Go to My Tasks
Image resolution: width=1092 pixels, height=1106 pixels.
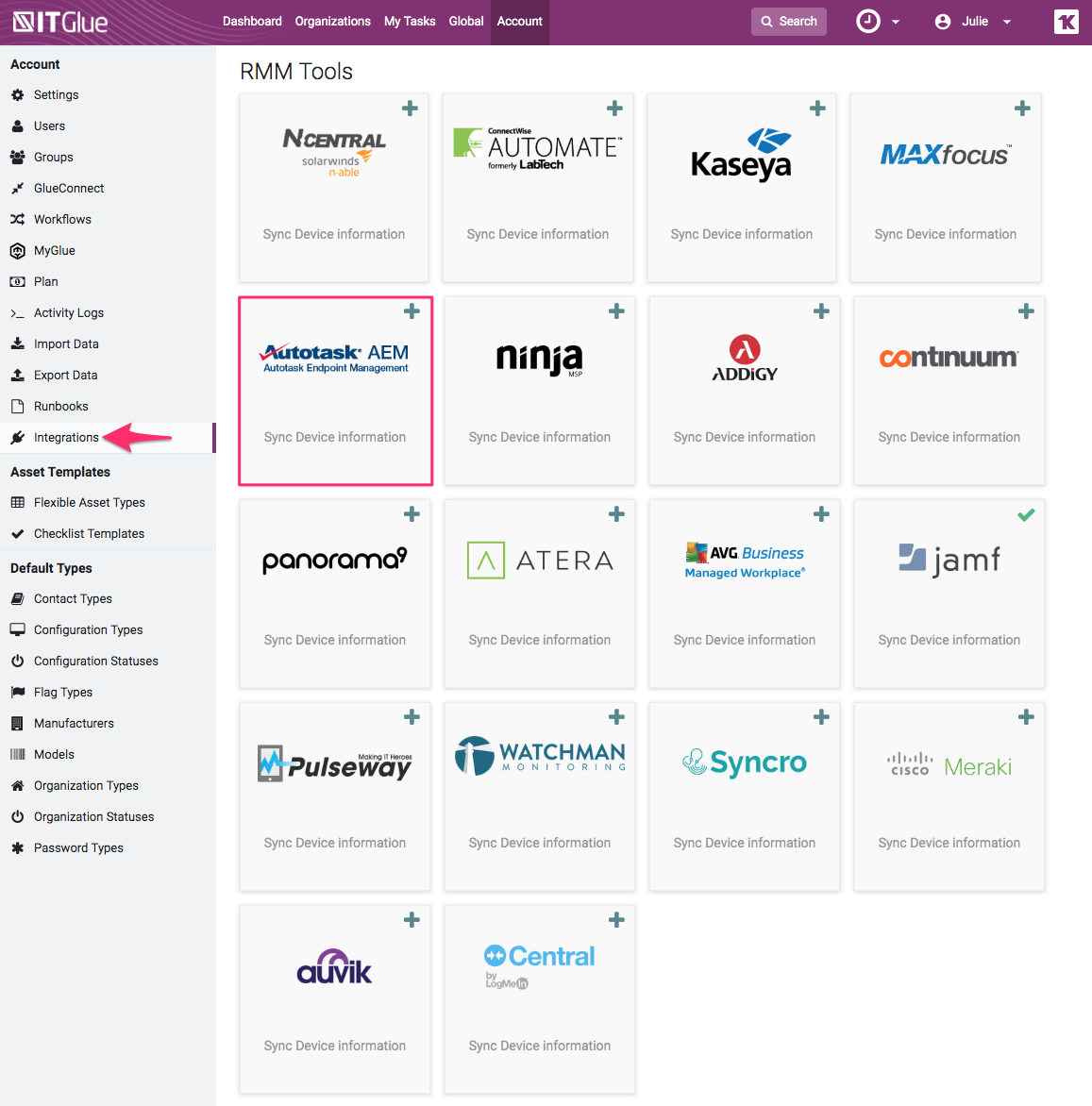(410, 21)
